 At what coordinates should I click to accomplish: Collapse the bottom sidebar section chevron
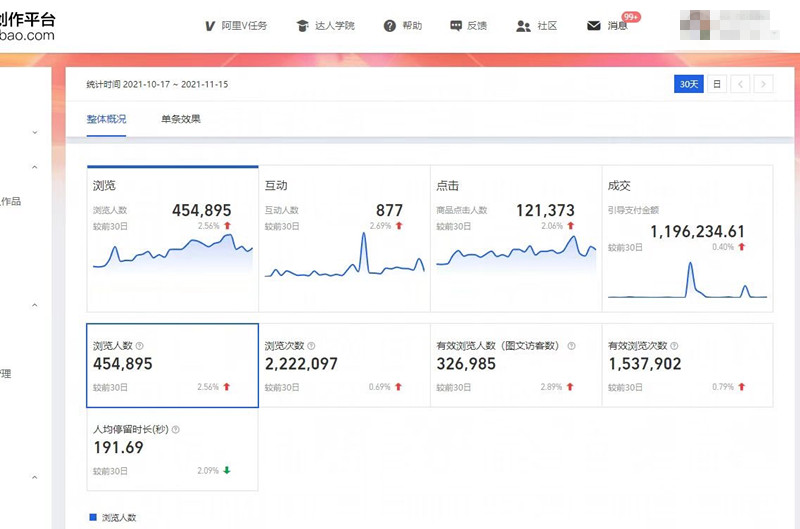tap(35, 477)
